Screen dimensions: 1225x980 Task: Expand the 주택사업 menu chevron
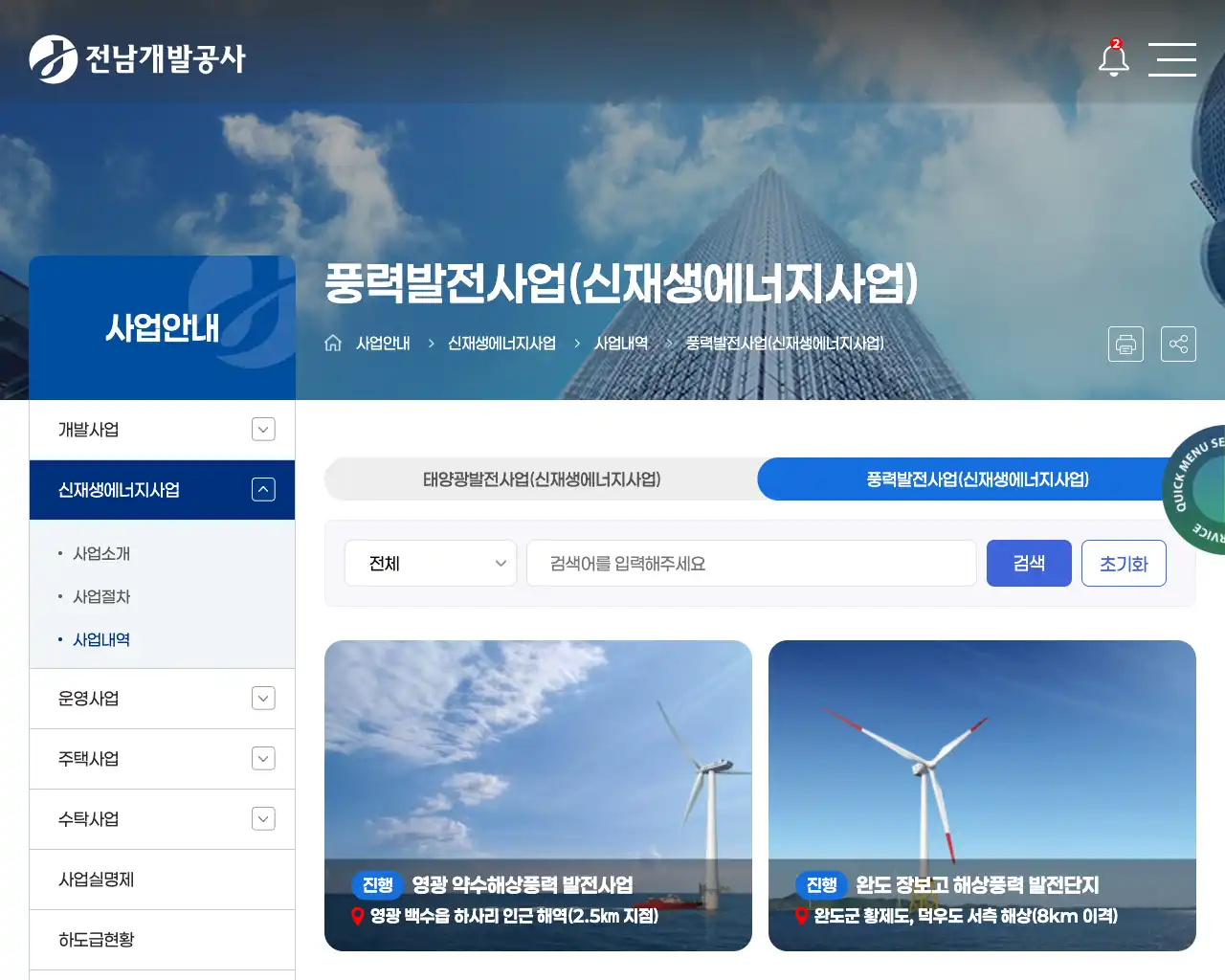click(x=263, y=759)
